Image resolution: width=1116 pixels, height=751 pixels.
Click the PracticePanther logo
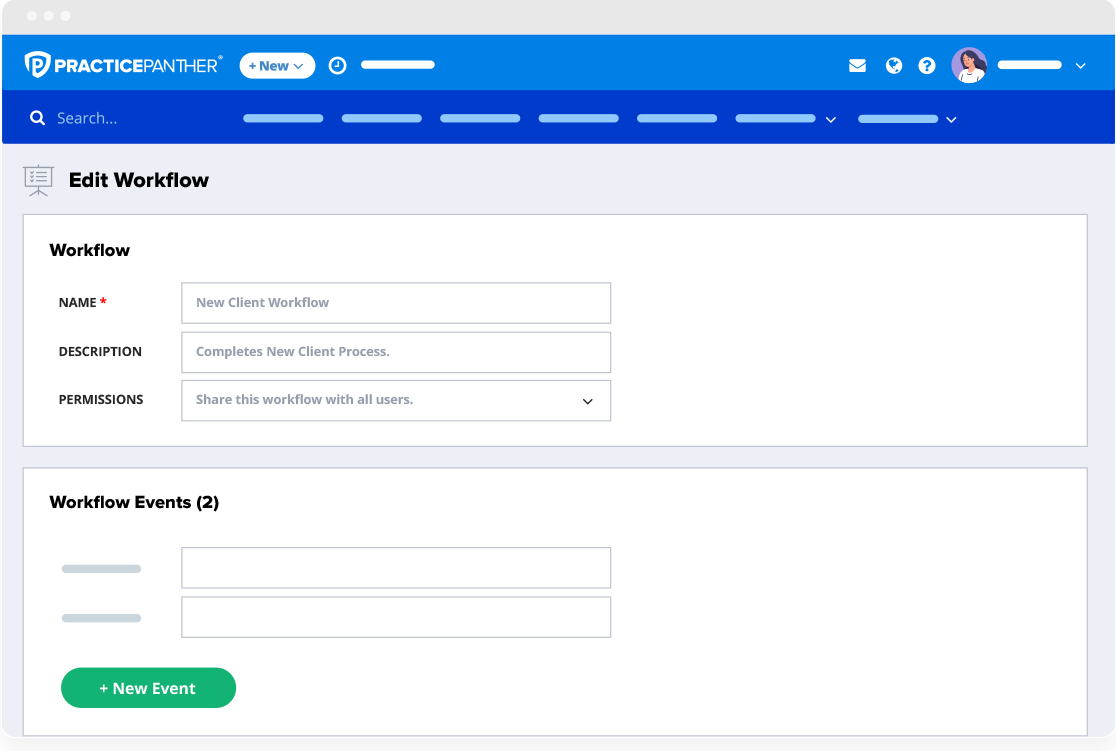tap(123, 65)
